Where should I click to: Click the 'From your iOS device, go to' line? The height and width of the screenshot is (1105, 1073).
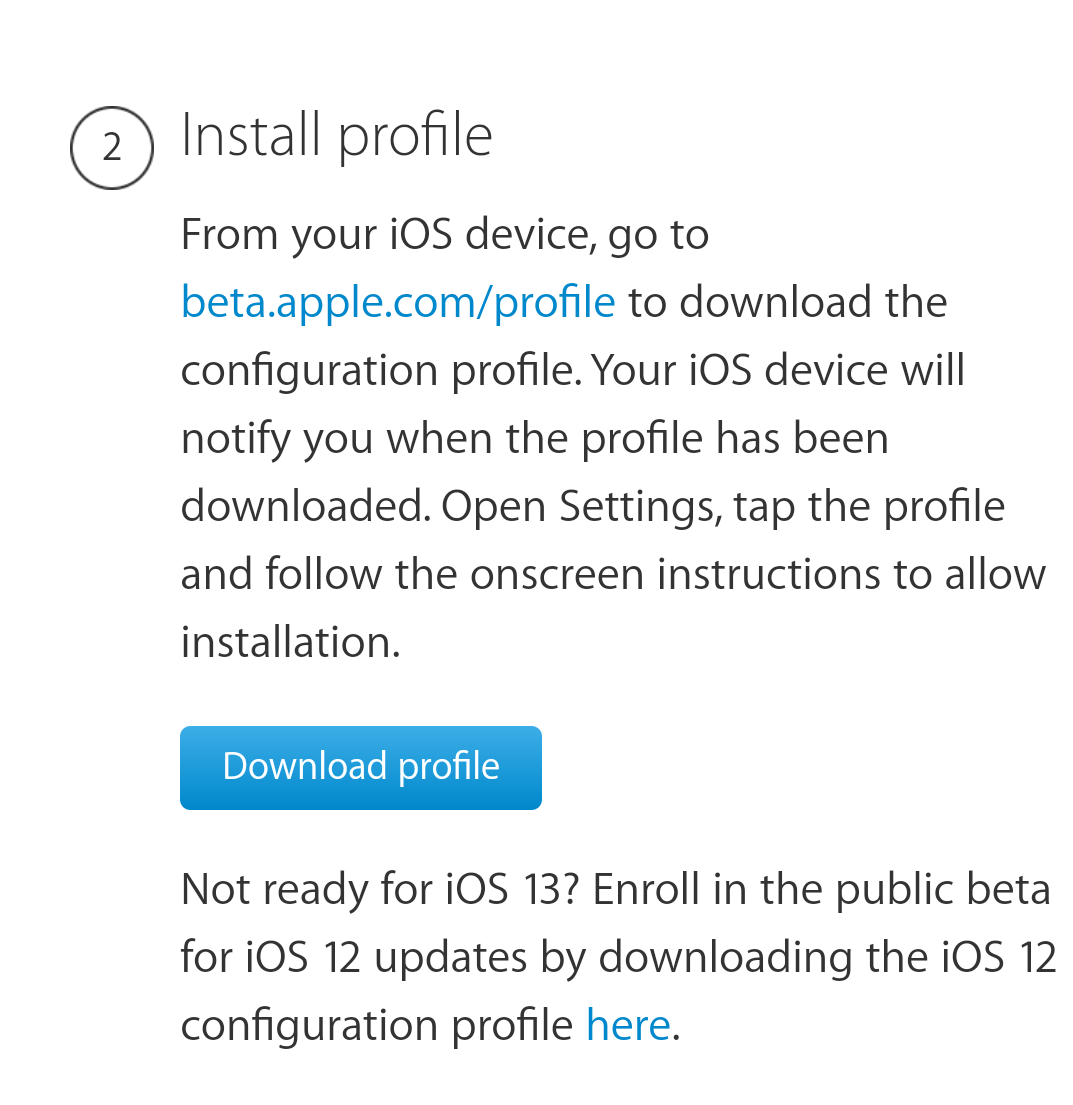(445, 235)
